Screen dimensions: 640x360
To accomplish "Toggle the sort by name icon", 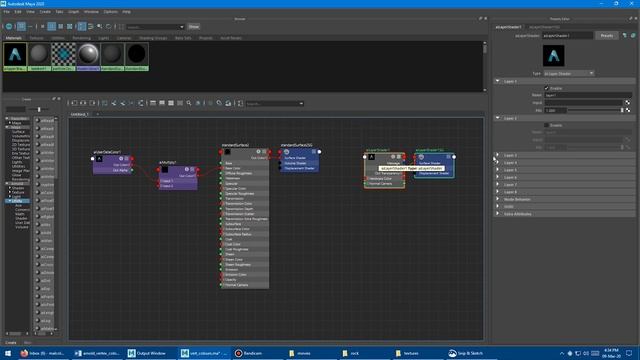I will pos(82,27).
